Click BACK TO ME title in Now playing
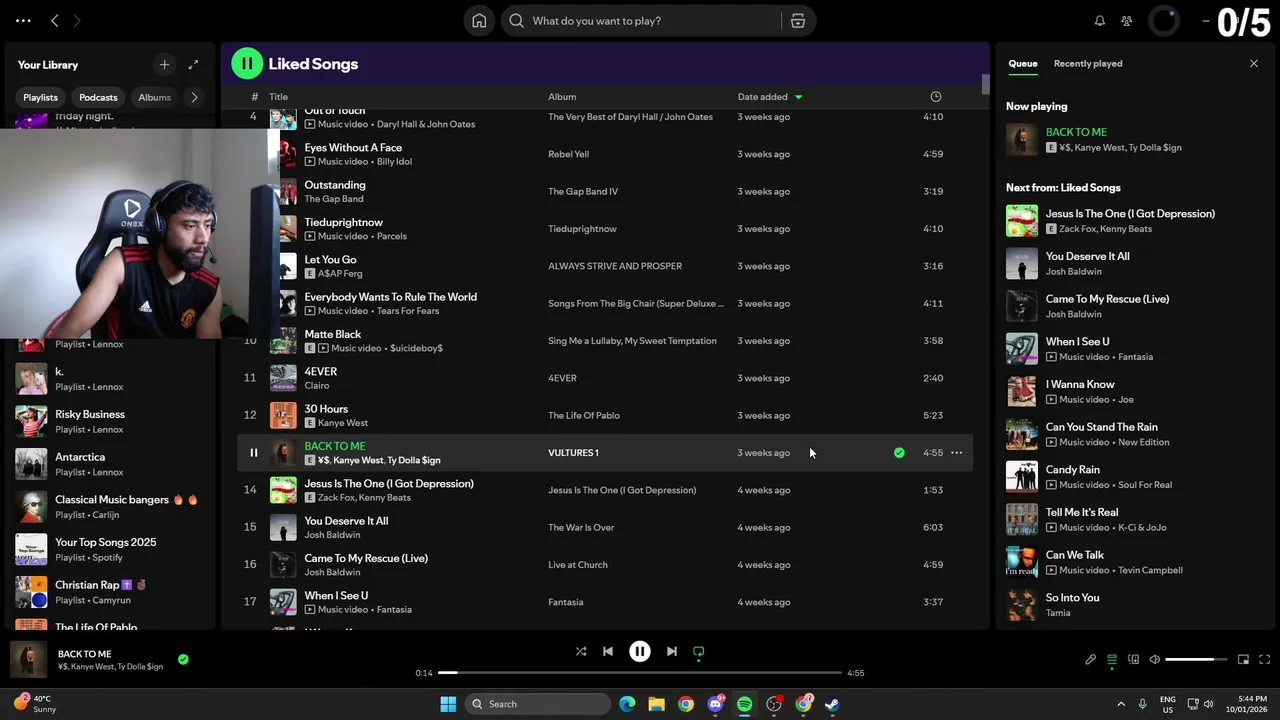This screenshot has width=1280, height=720. [x=1076, y=132]
